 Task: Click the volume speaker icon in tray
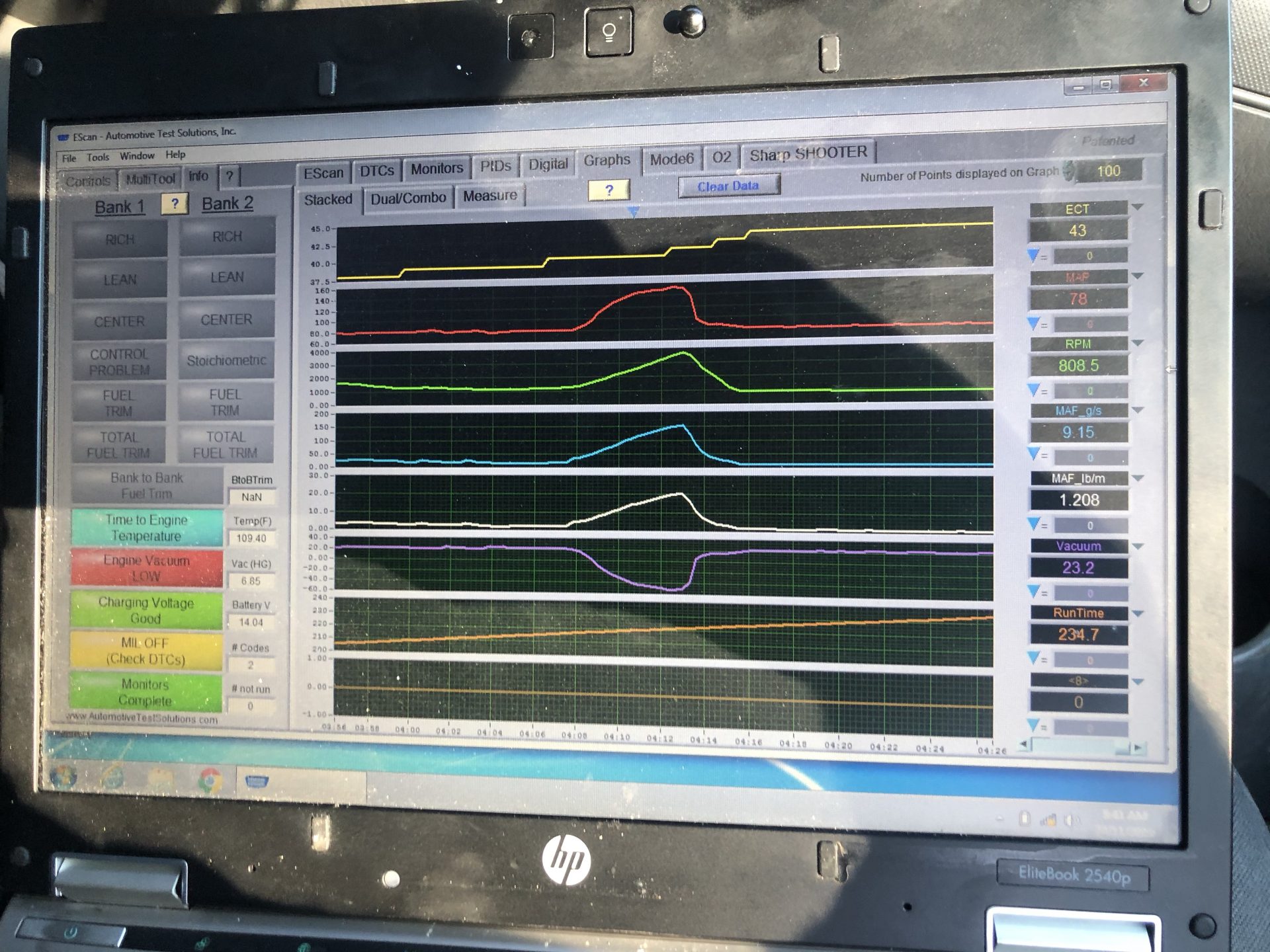tap(1071, 821)
